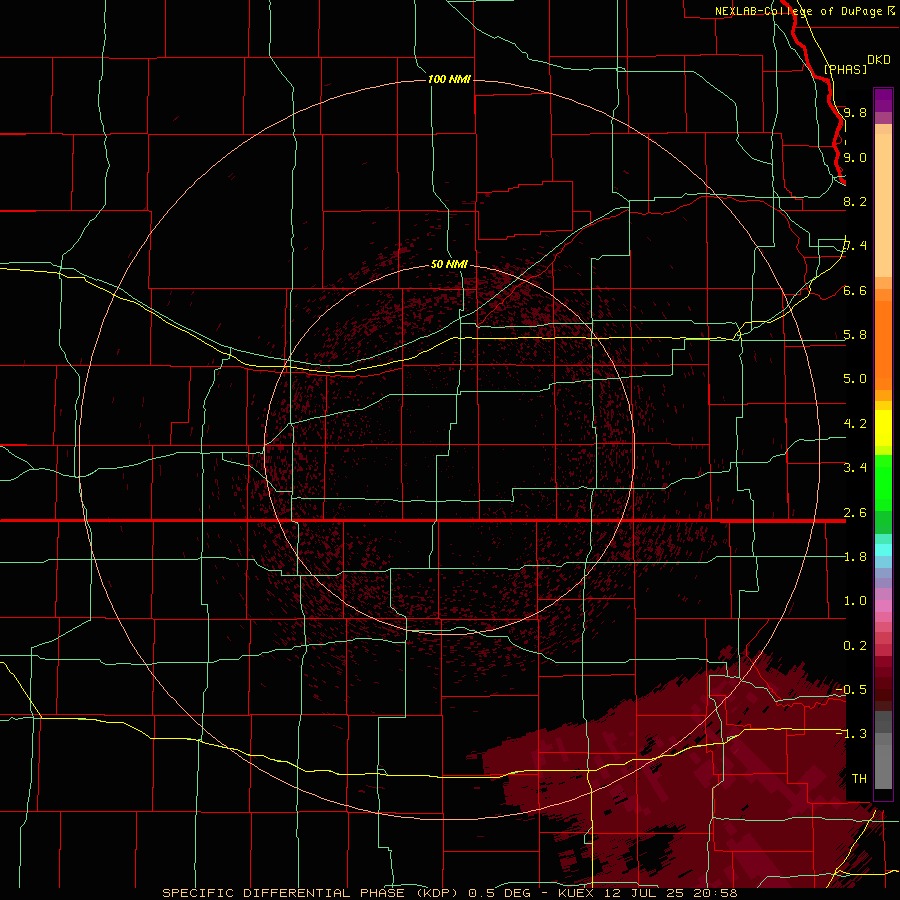Click the 100 NMI range ring label
Image resolution: width=900 pixels, height=900 pixels.
coord(449,79)
